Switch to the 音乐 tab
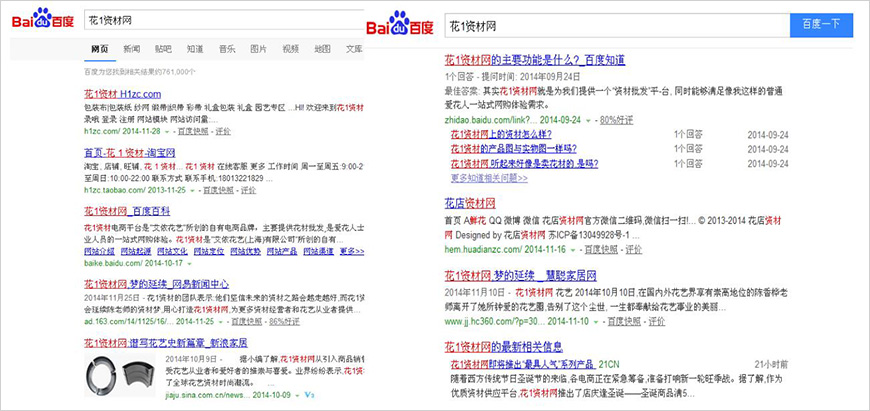Image resolution: width=870 pixels, height=411 pixels. [227, 48]
